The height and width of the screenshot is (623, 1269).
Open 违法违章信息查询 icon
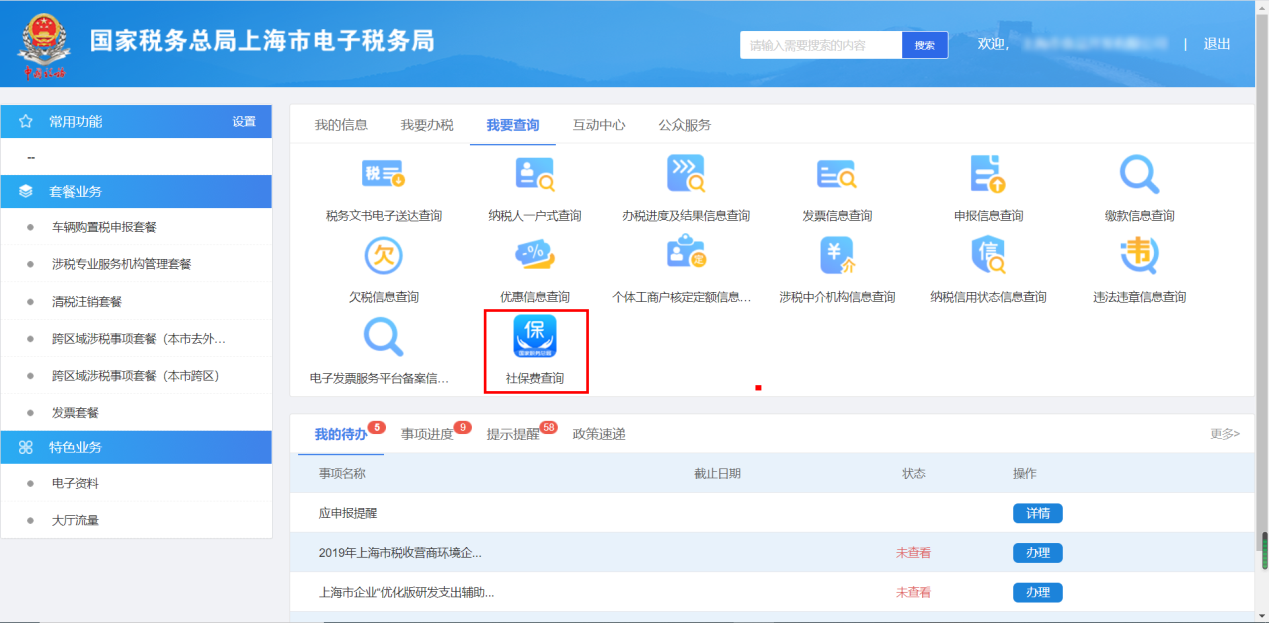tap(1139, 256)
